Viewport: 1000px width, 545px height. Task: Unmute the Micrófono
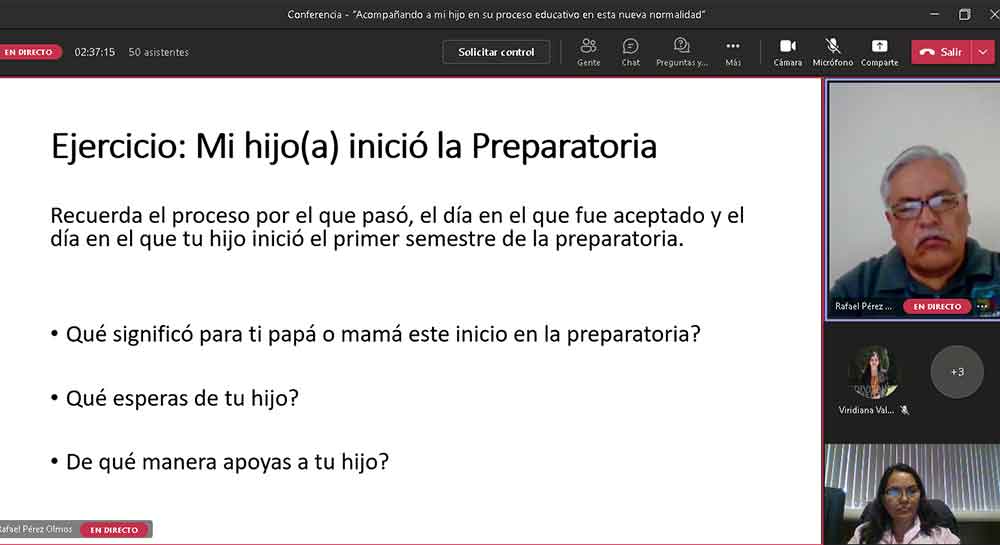pos(832,52)
